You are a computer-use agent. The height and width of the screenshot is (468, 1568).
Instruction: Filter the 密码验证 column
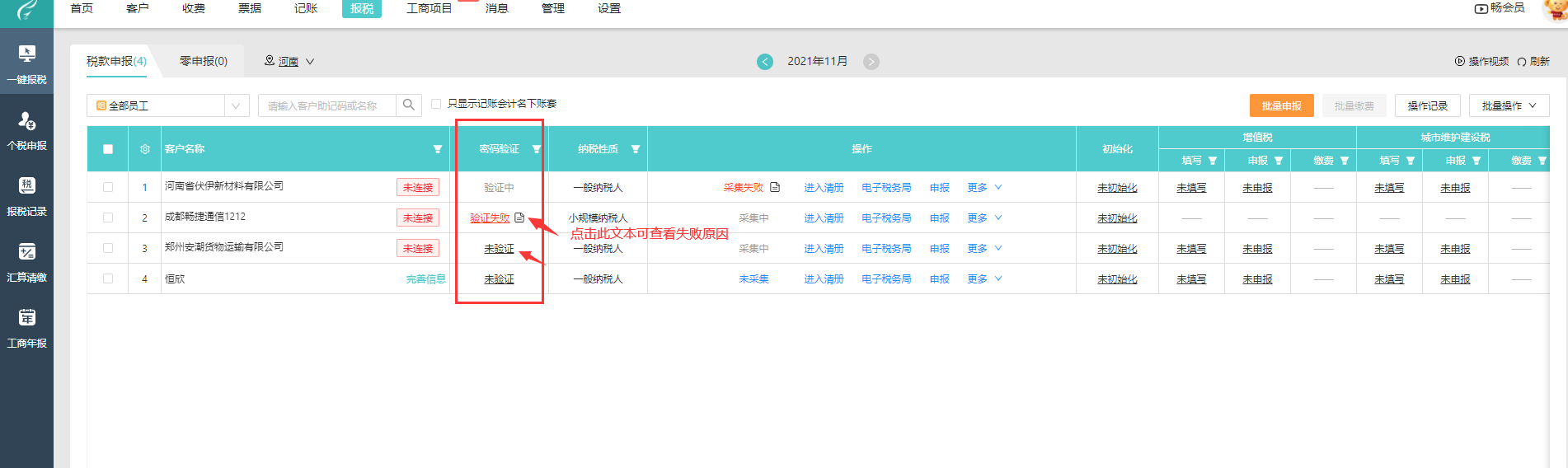[x=537, y=149]
